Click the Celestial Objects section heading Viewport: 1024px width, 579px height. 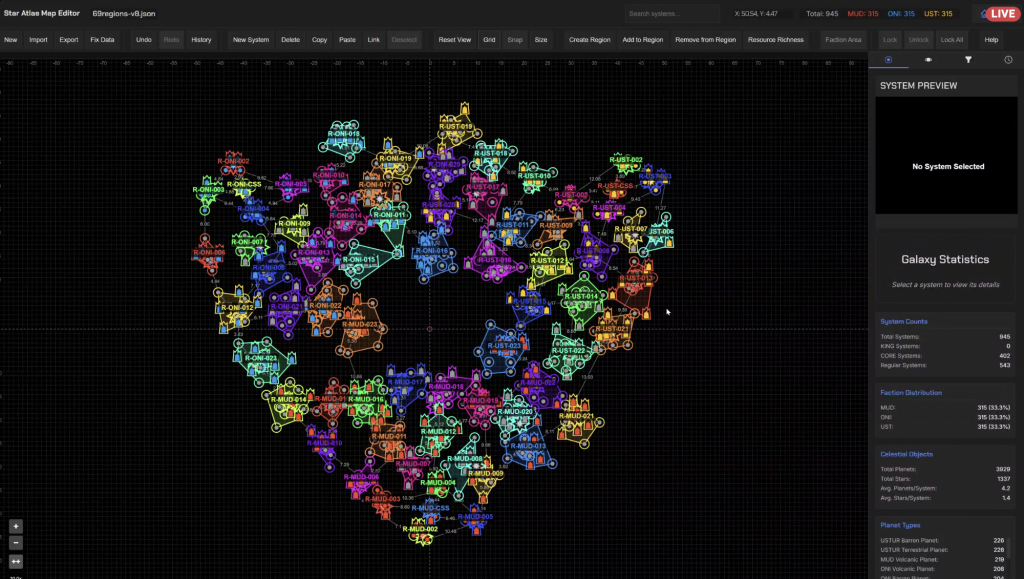906,454
